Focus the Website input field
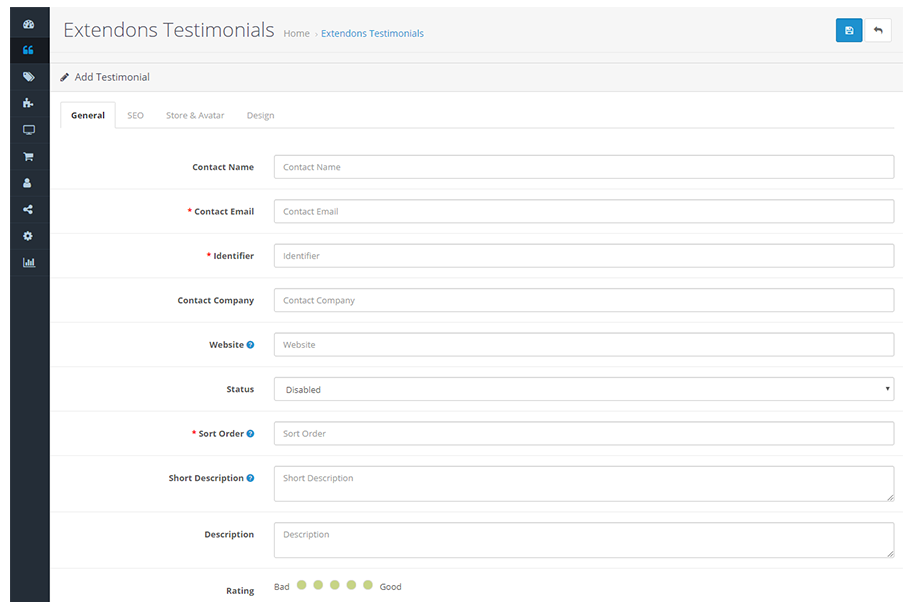Viewport: 915px width, 607px height. click(584, 345)
